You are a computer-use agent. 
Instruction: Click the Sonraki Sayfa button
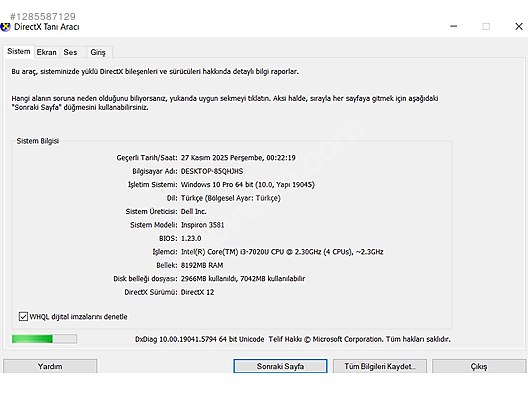pos(280,366)
